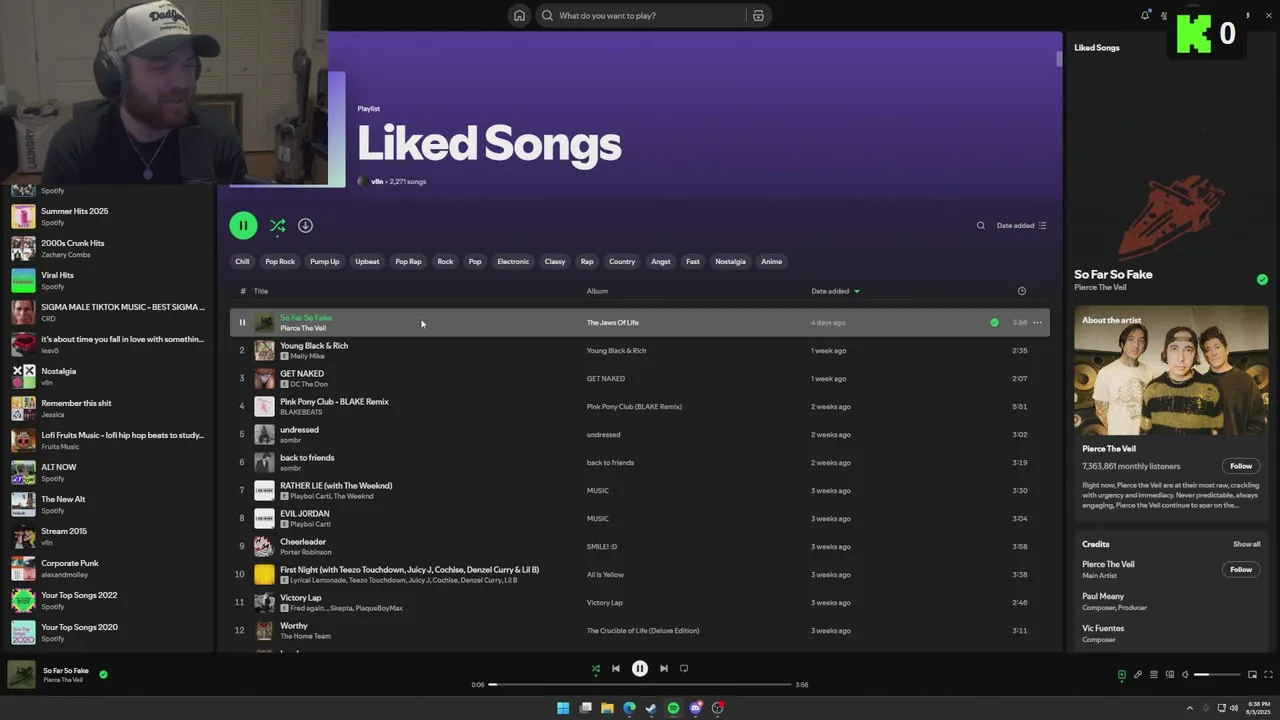
Task: Open the Date added sort dropdown
Action: click(x=1021, y=226)
